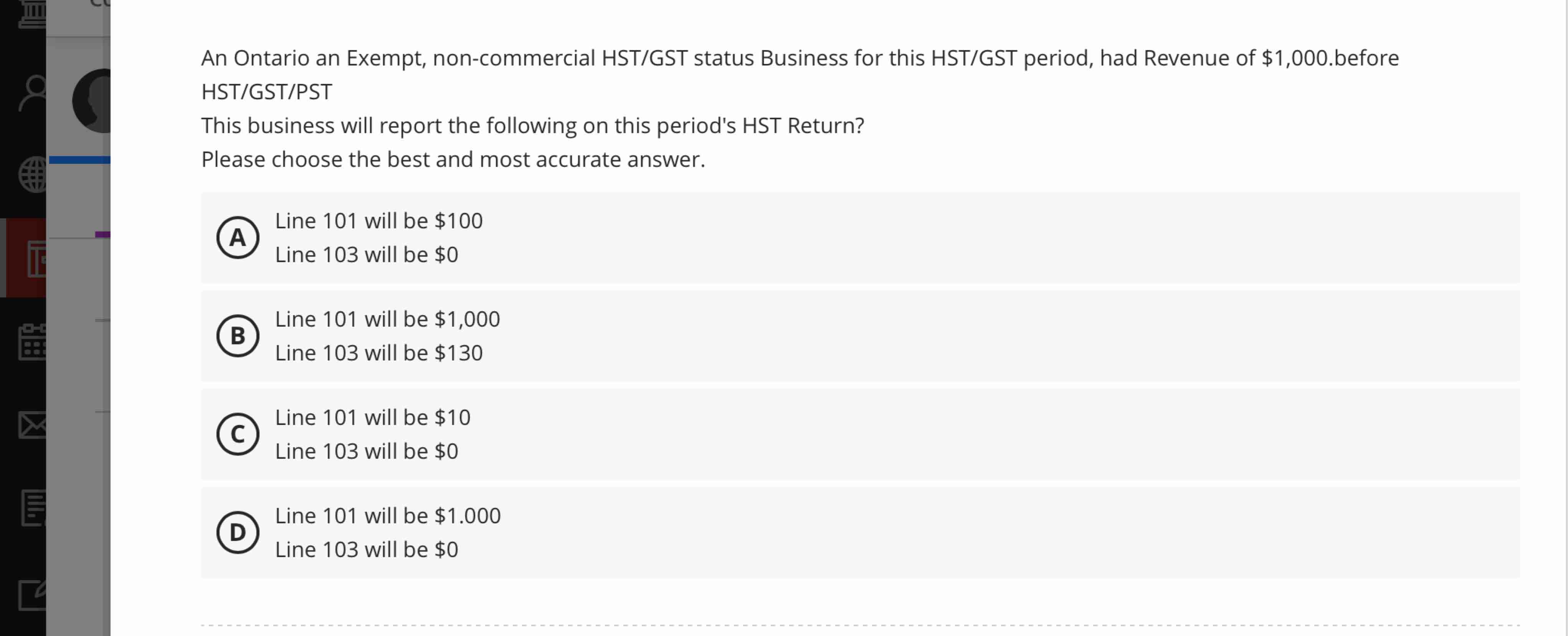Select the highlighted red content icon

33,259
